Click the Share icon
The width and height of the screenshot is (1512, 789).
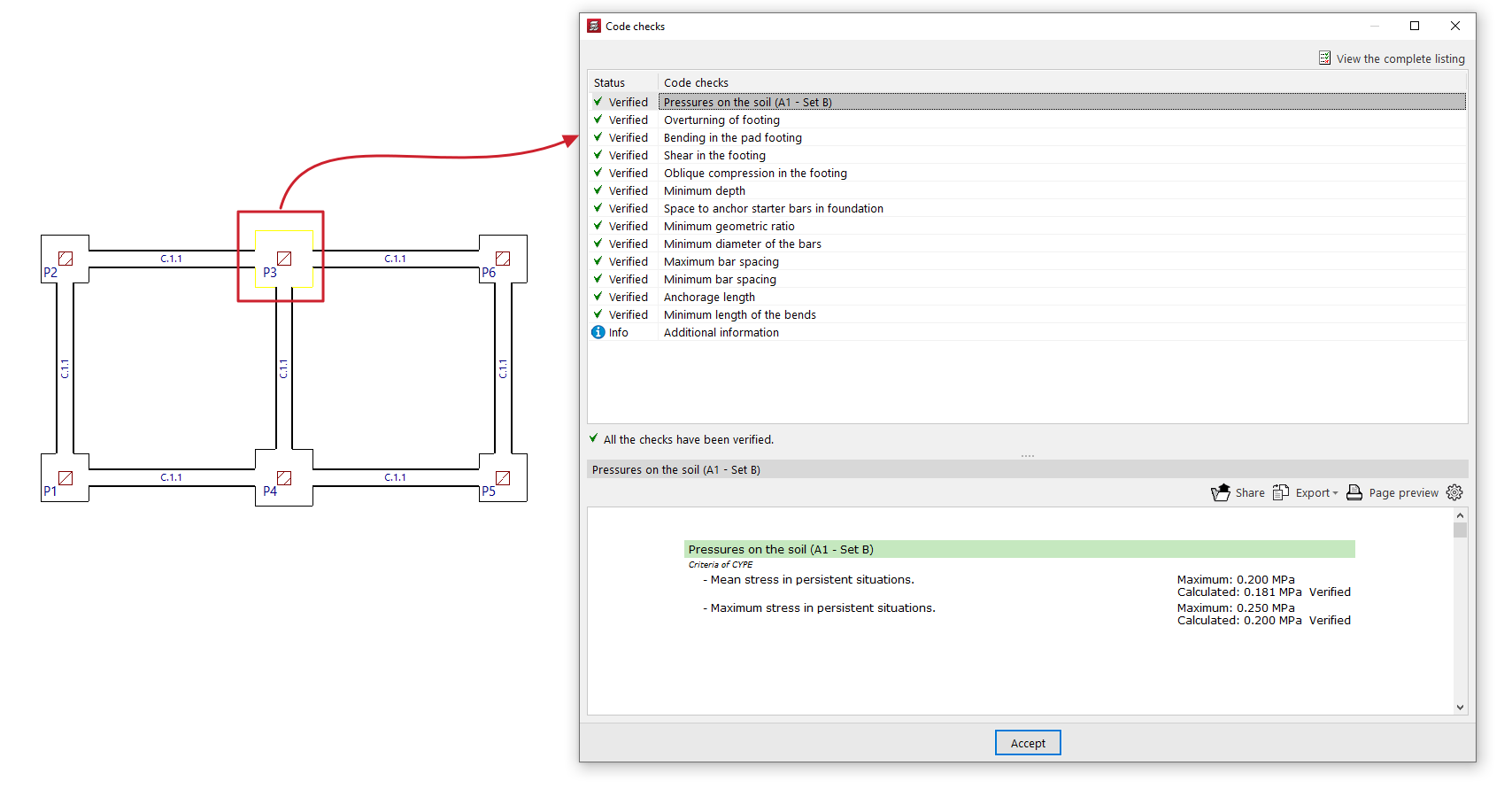(x=1221, y=492)
